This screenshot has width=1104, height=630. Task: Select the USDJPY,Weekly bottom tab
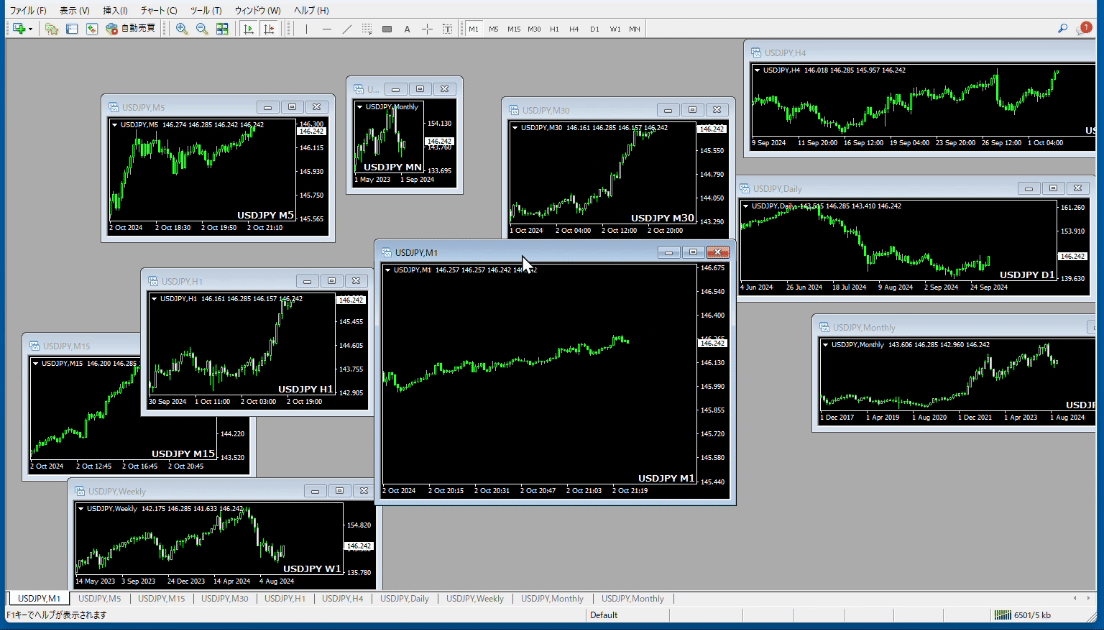point(475,599)
